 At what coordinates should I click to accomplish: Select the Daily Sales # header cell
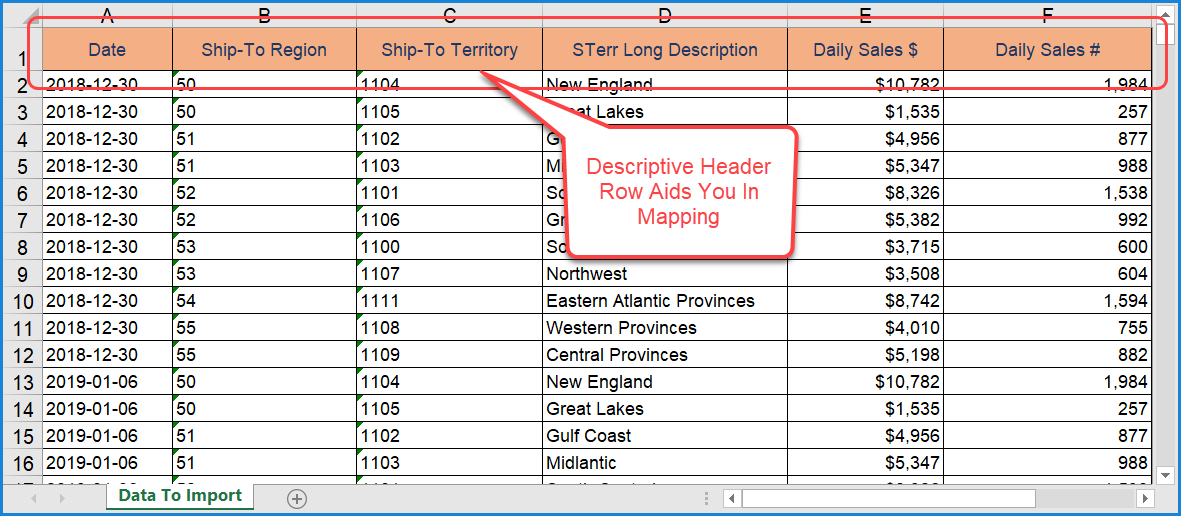click(1046, 49)
